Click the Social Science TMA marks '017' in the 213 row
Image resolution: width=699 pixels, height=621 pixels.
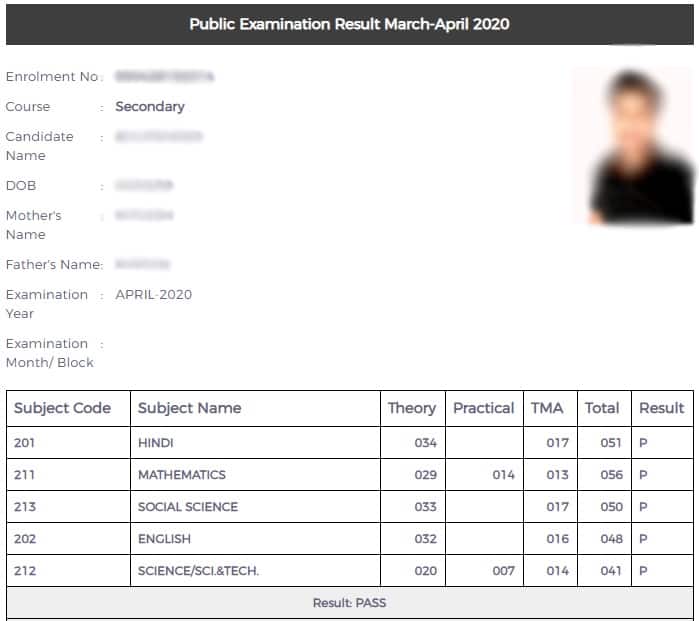(x=558, y=507)
